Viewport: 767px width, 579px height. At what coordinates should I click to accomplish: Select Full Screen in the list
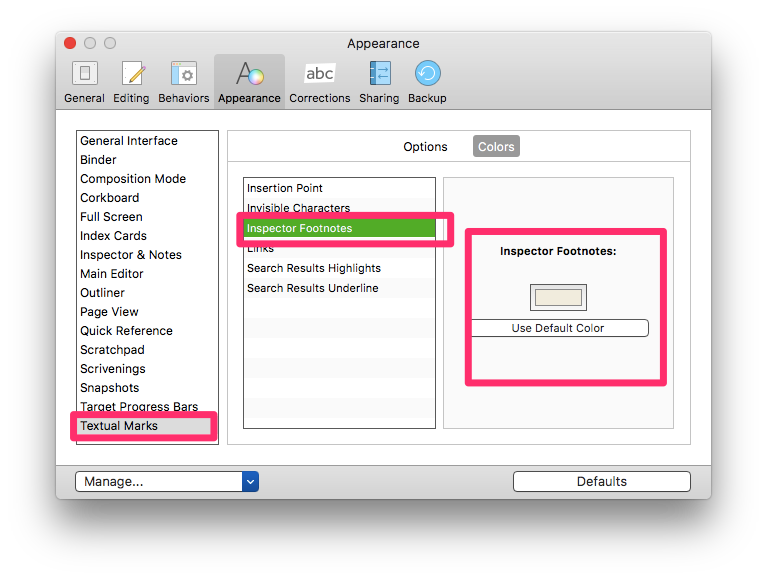pos(147,217)
